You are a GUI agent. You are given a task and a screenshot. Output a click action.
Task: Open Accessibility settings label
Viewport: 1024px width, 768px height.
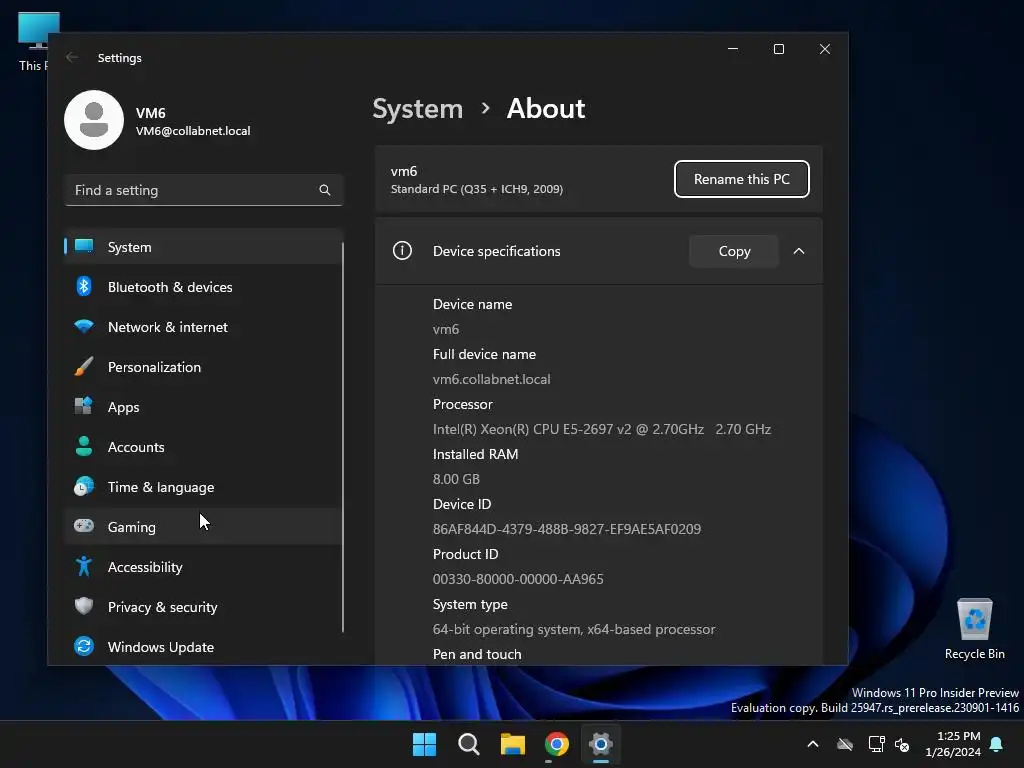[145, 567]
